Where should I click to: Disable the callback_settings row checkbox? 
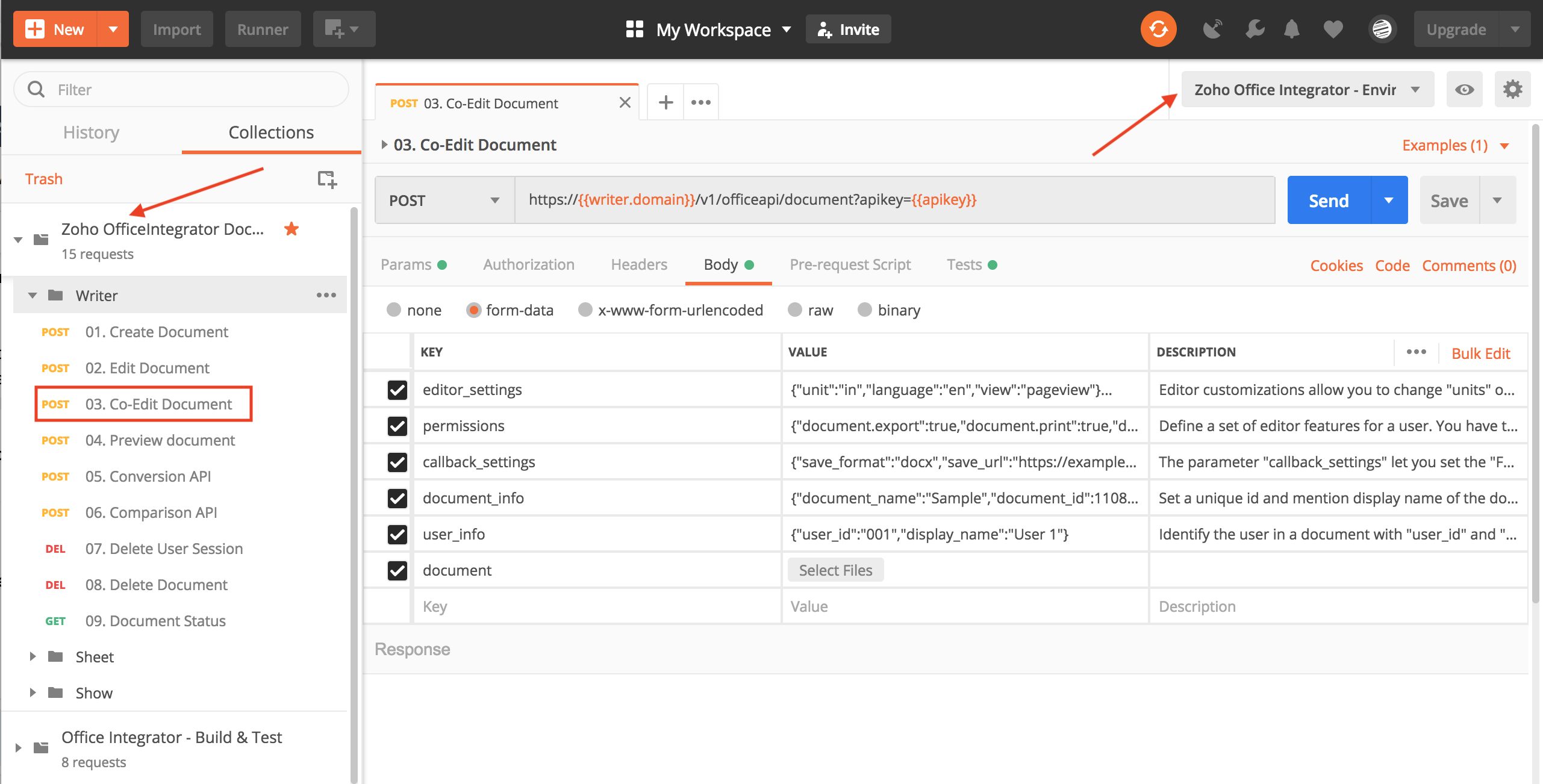pos(397,462)
